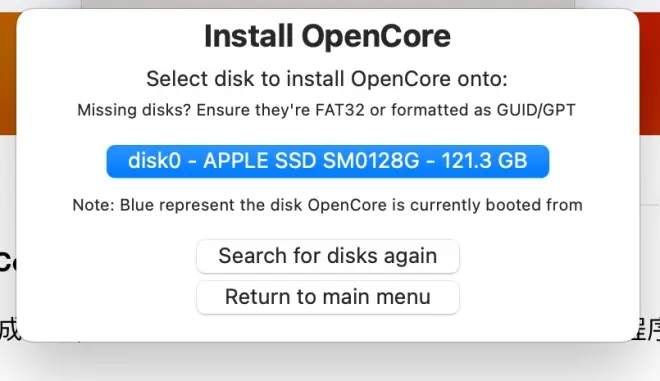Click the Chinese character 成 at bottom left
This screenshot has width=660, height=381.
10,329
